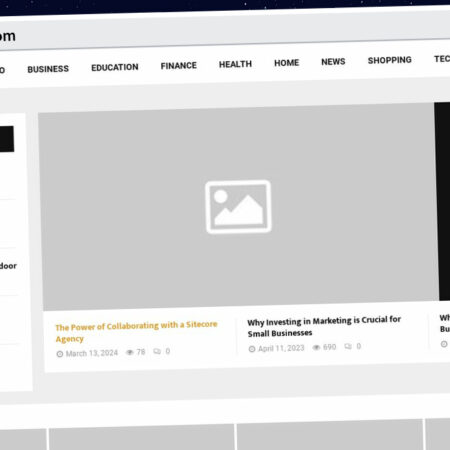Open the BUSINESS menu item
The height and width of the screenshot is (450, 450).
pyautogui.click(x=48, y=69)
